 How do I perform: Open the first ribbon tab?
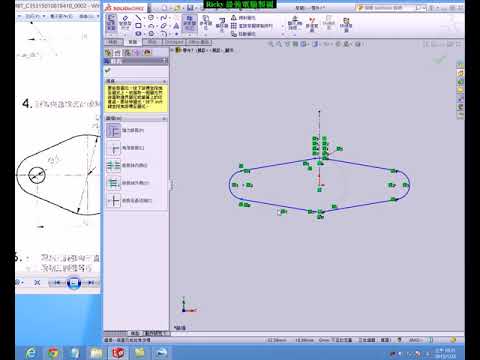point(113,42)
